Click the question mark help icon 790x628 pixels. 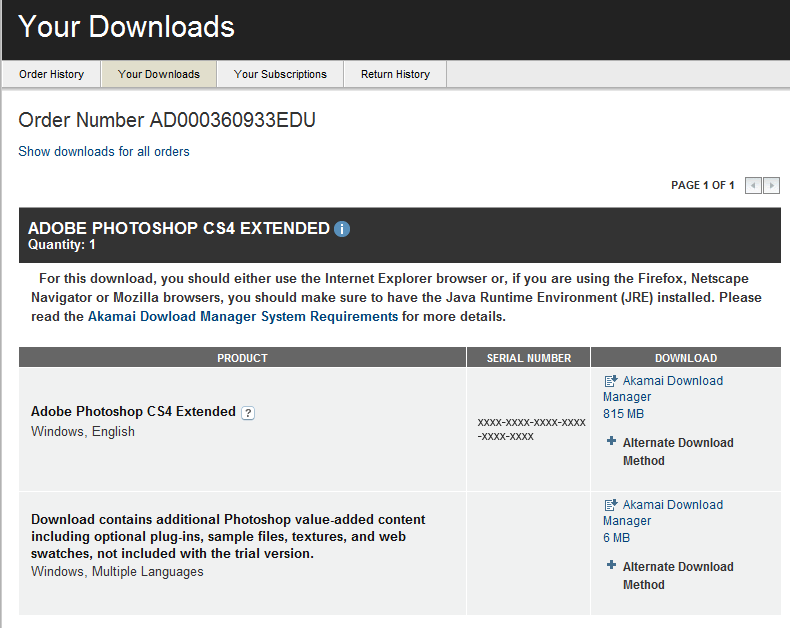247,413
